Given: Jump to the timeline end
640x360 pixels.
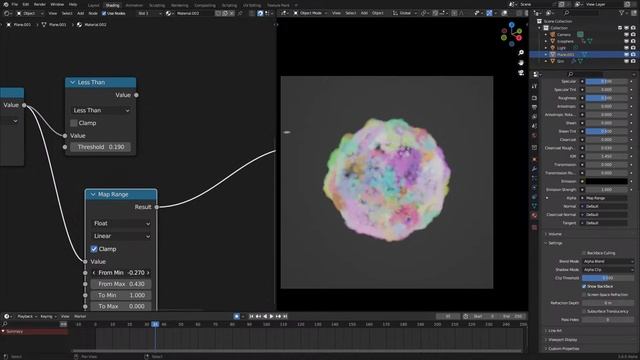Looking at the screenshot, I should 285,316.
